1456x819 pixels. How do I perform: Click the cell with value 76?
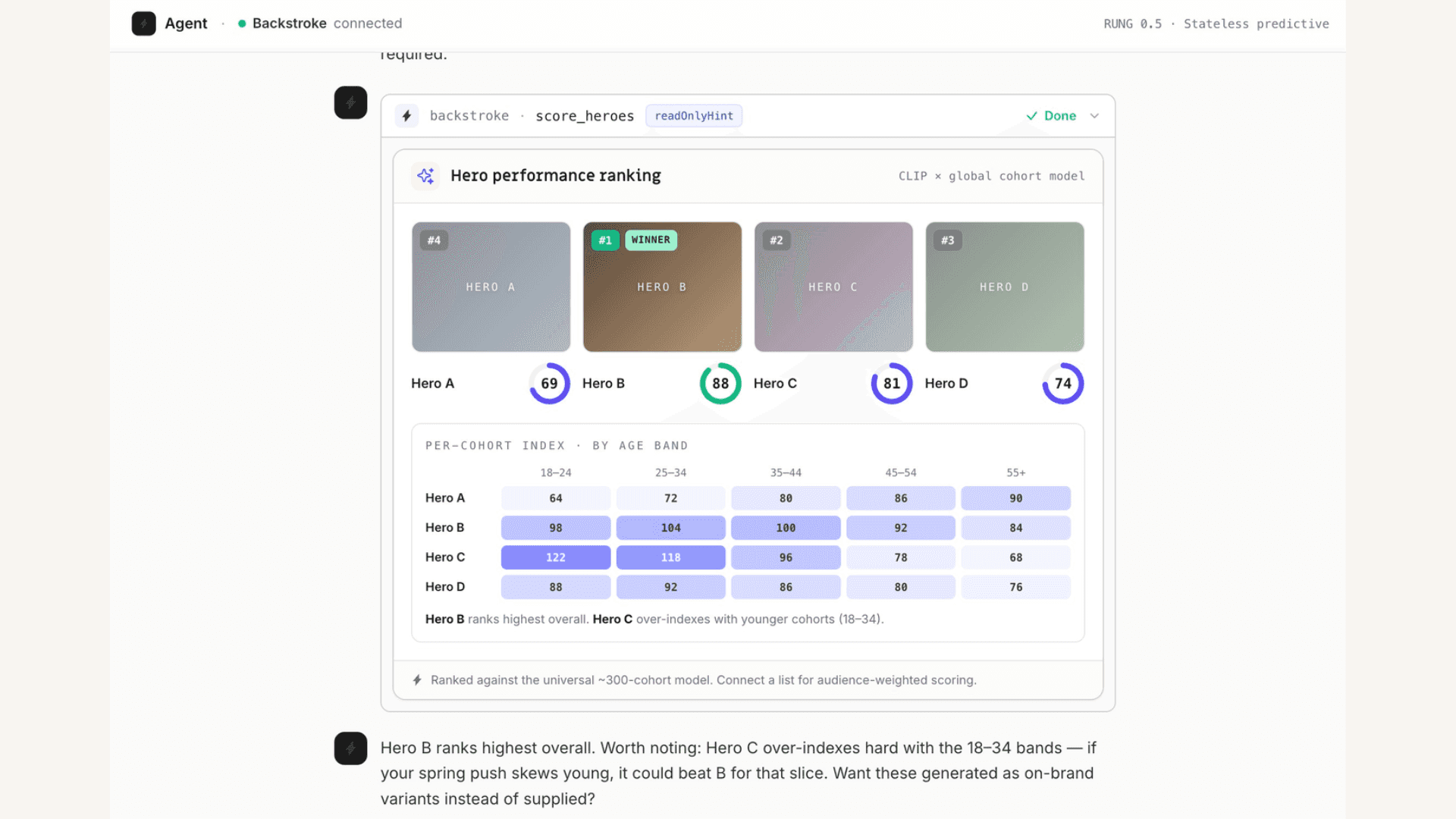(x=1016, y=587)
